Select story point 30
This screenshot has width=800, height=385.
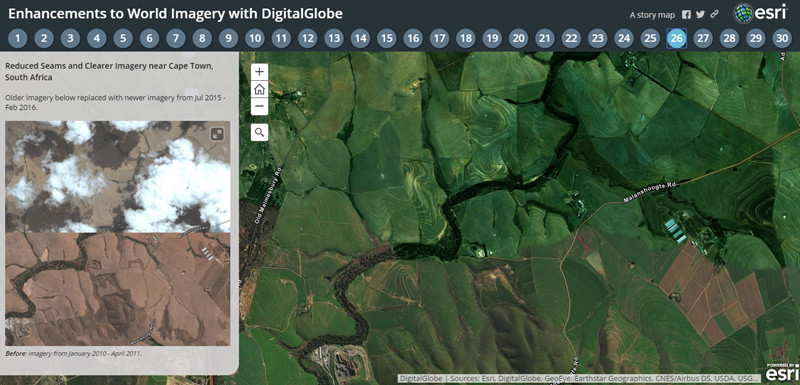tap(782, 38)
